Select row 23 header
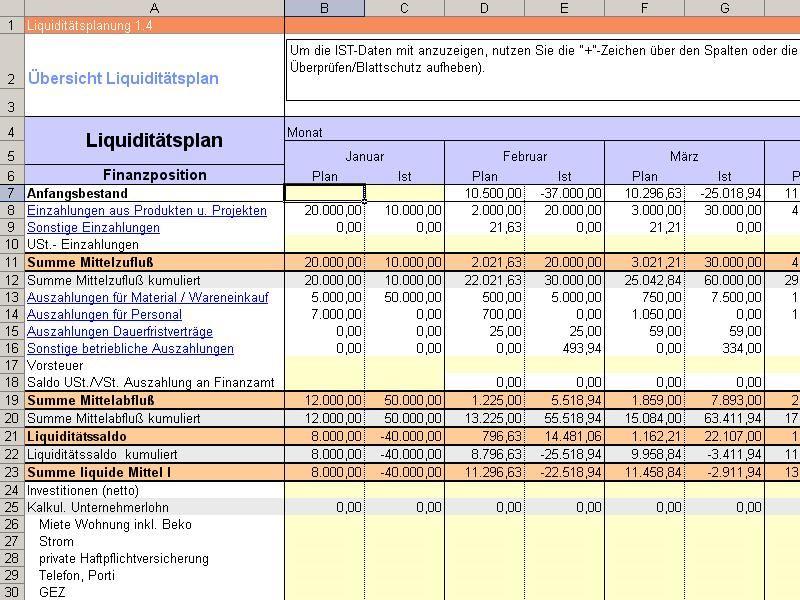This screenshot has height=600, width=800. (x=12, y=472)
